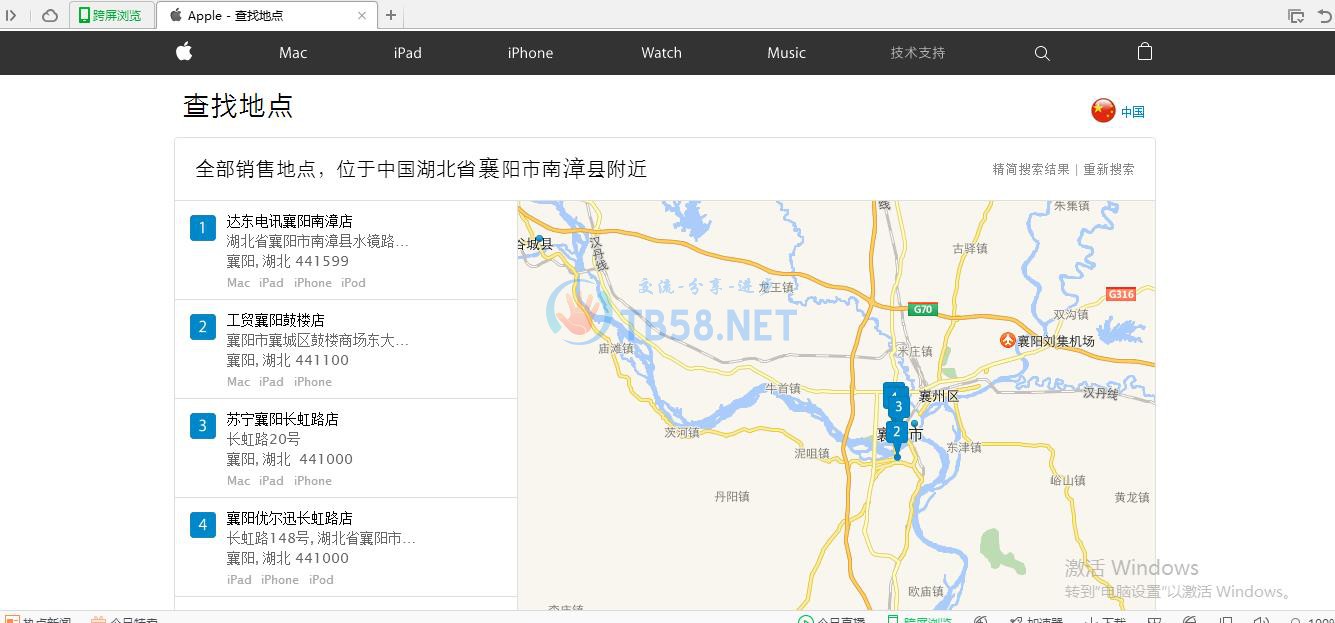This screenshot has width=1335, height=623.
Task: Click the text 襄阳, 湖北 441100
Action: (x=288, y=360)
